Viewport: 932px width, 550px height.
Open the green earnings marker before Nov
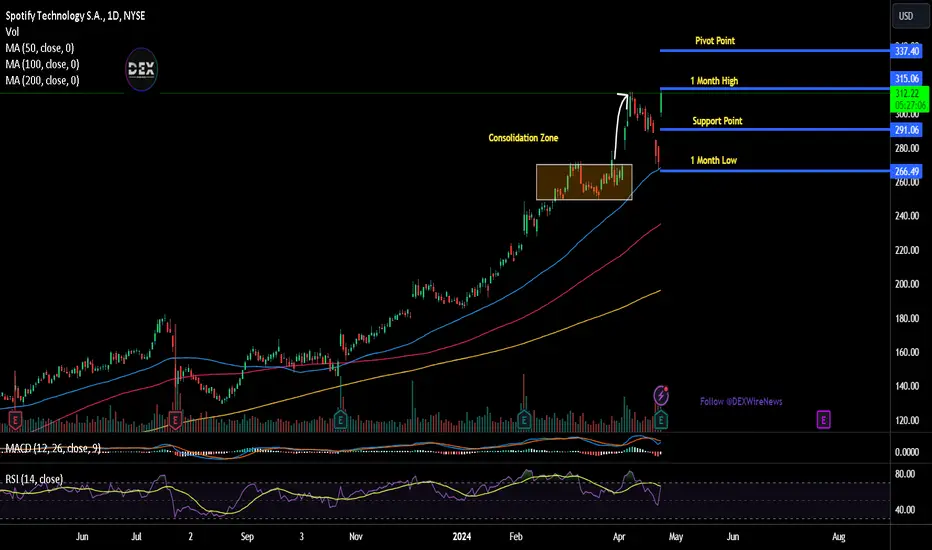340,420
